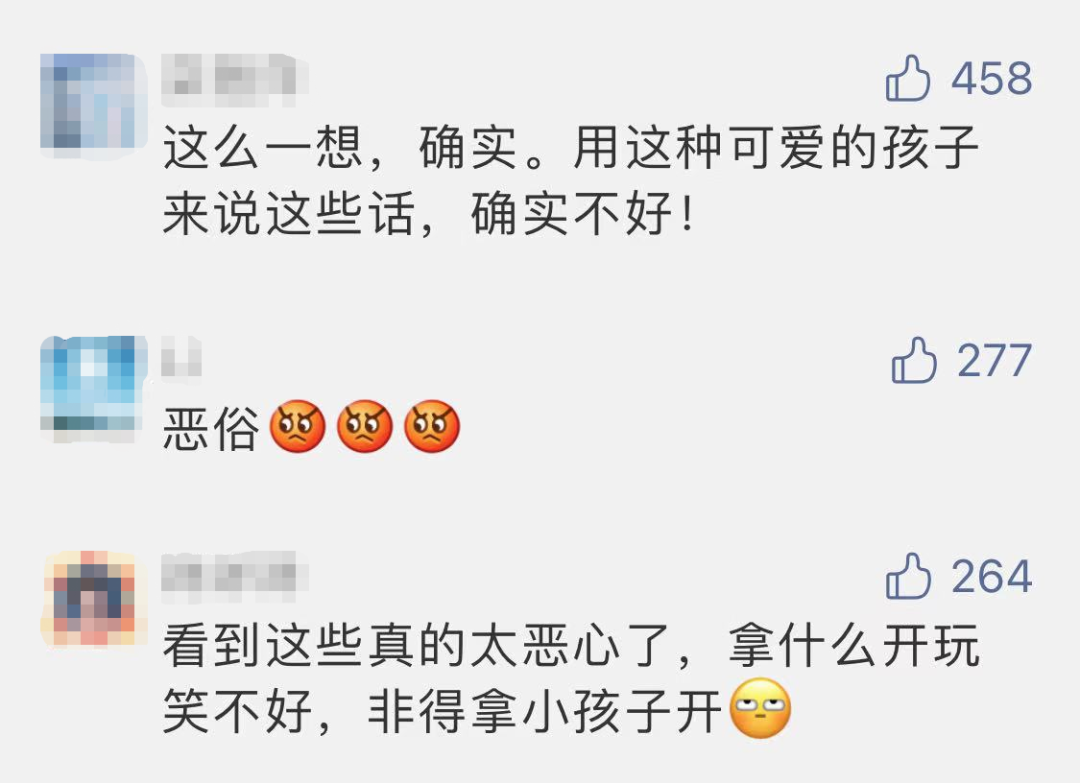1080x783 pixels.
Task: Select the first angry emoji after 恶俗
Action: [x=297, y=426]
